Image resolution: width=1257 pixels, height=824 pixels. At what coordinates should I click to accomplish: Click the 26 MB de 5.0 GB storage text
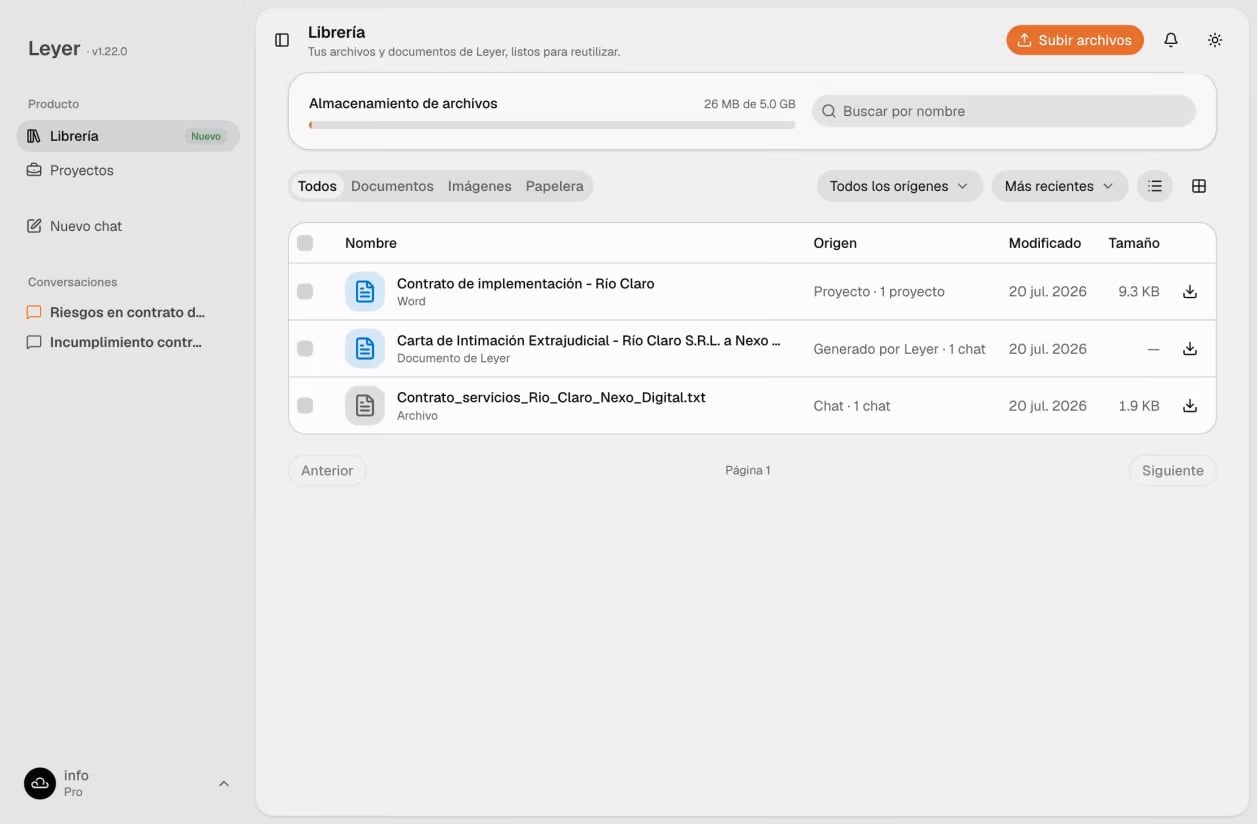[x=750, y=104]
